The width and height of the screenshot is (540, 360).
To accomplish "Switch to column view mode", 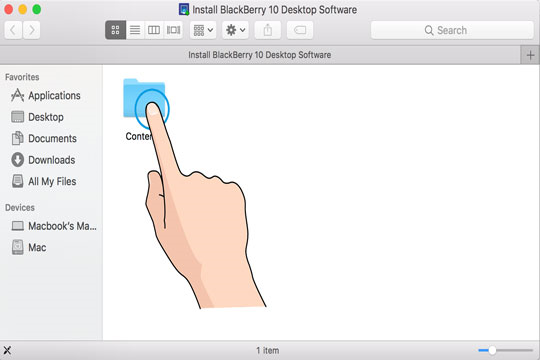I will click(x=154, y=30).
